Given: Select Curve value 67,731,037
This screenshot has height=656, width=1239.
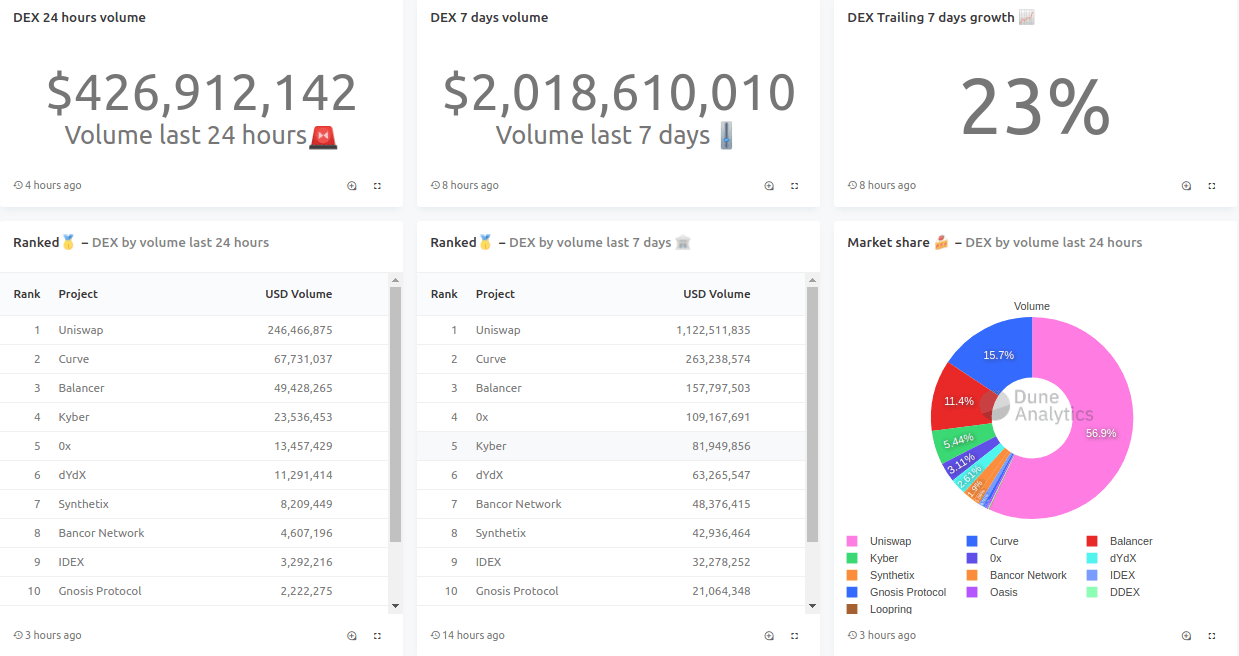Looking at the screenshot, I should click(303, 359).
